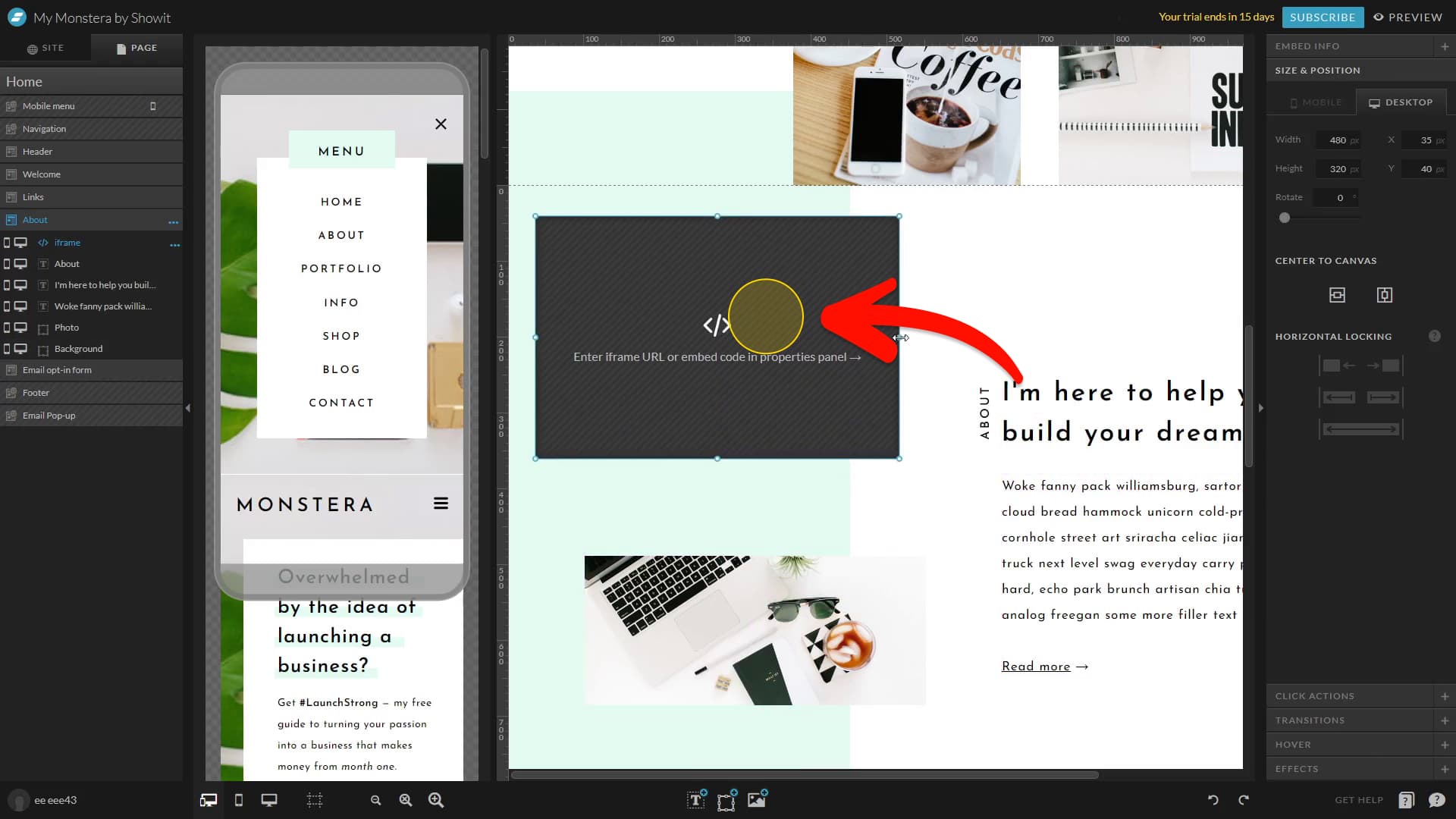Expand the Embed Info section

pyautogui.click(x=1445, y=46)
